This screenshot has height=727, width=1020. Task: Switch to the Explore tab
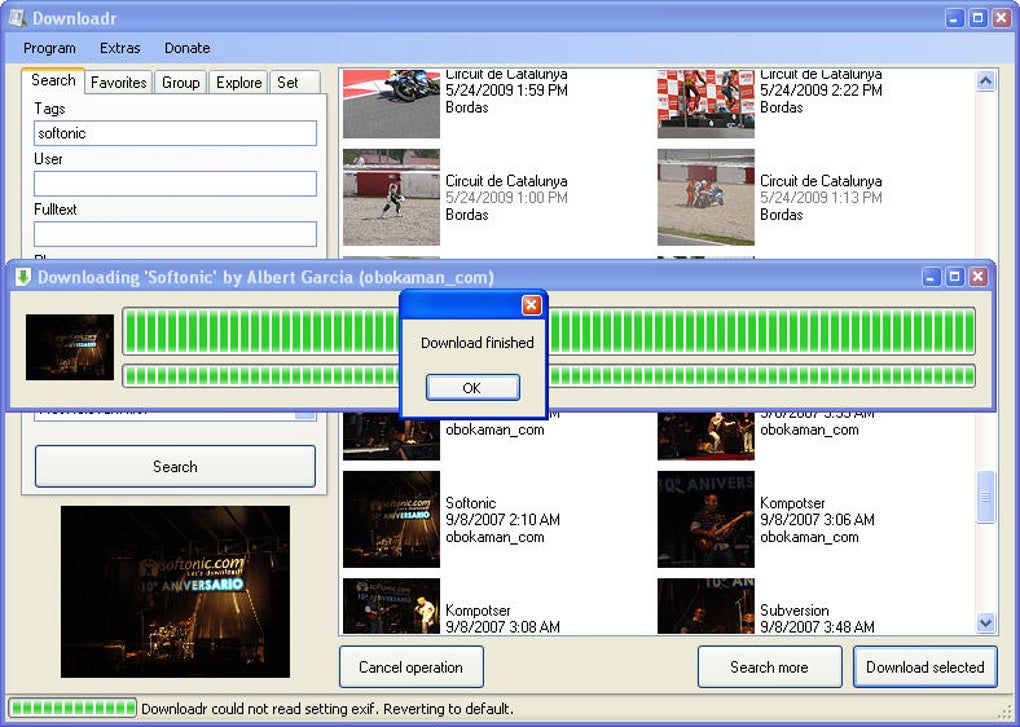(x=239, y=83)
